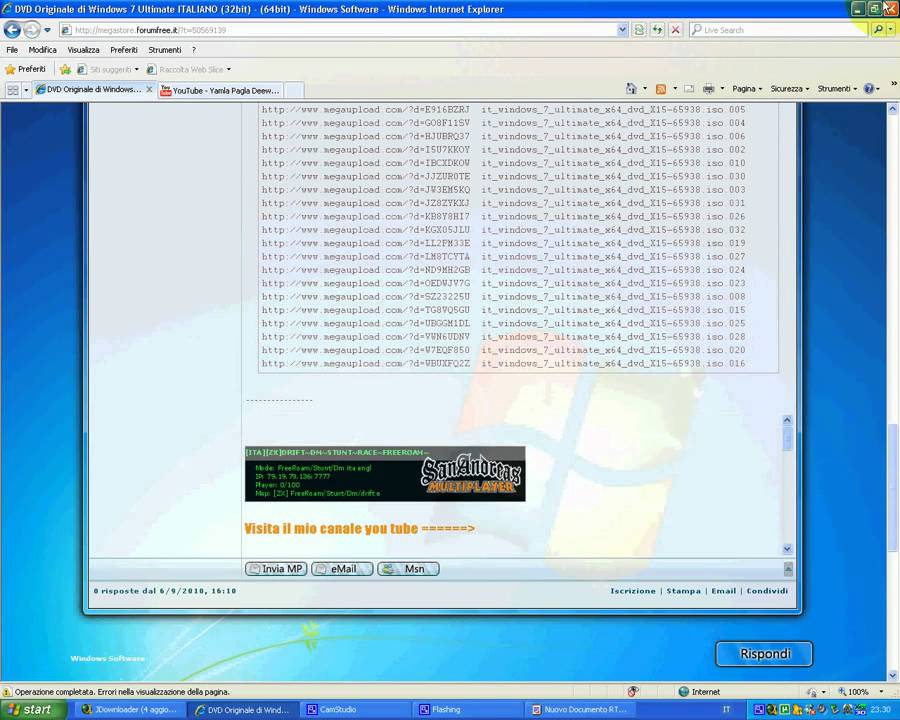The width and height of the screenshot is (900, 720).
Task: Stop loading with the red X icon
Action: [676, 30]
